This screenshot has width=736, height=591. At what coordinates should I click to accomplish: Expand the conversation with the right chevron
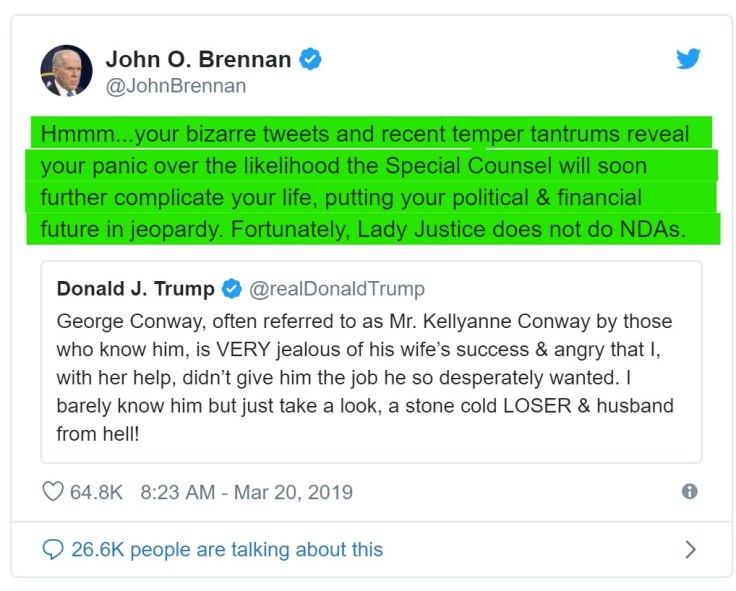point(690,549)
